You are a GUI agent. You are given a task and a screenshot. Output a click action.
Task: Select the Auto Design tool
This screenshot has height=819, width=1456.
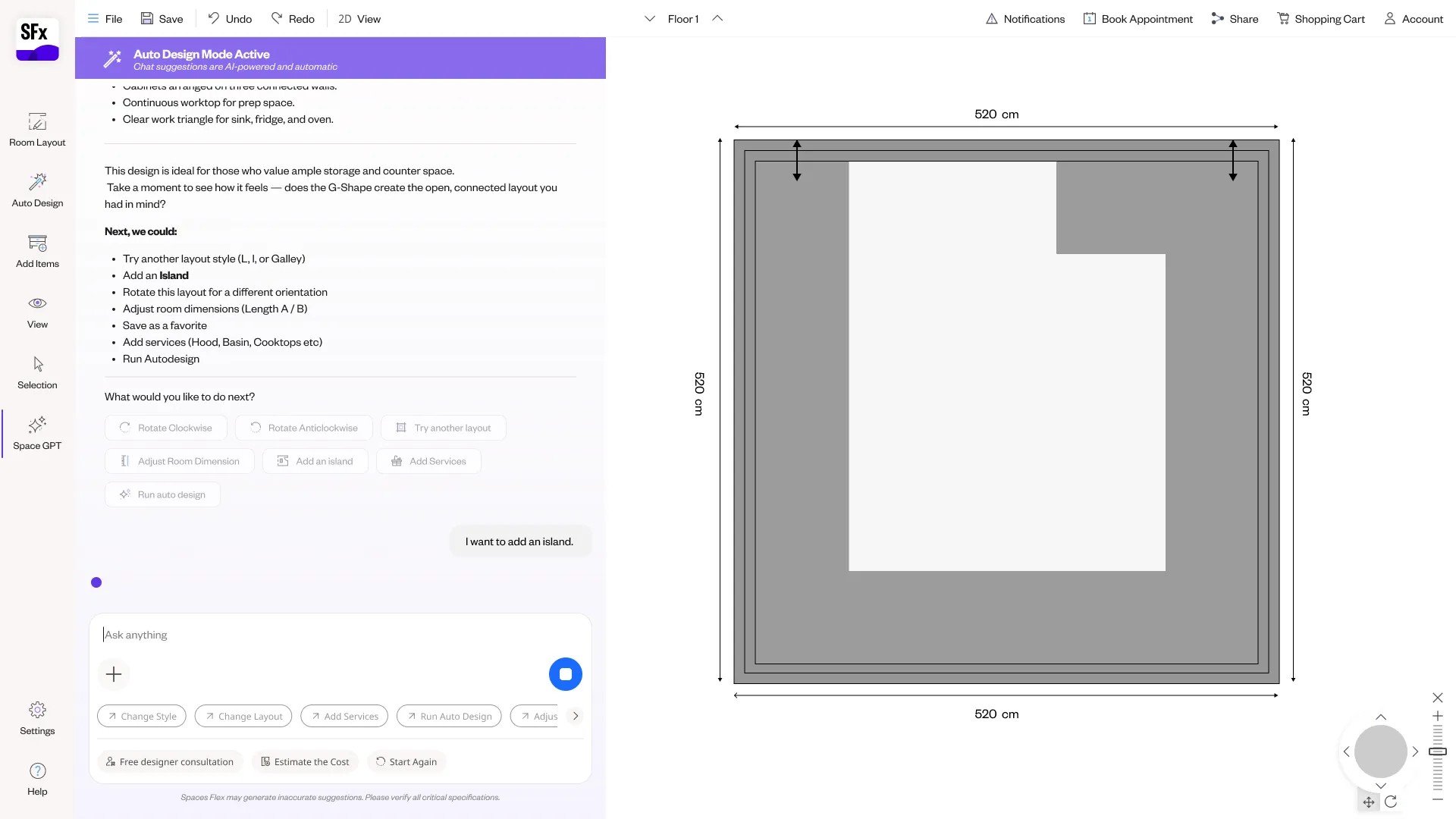pos(37,190)
